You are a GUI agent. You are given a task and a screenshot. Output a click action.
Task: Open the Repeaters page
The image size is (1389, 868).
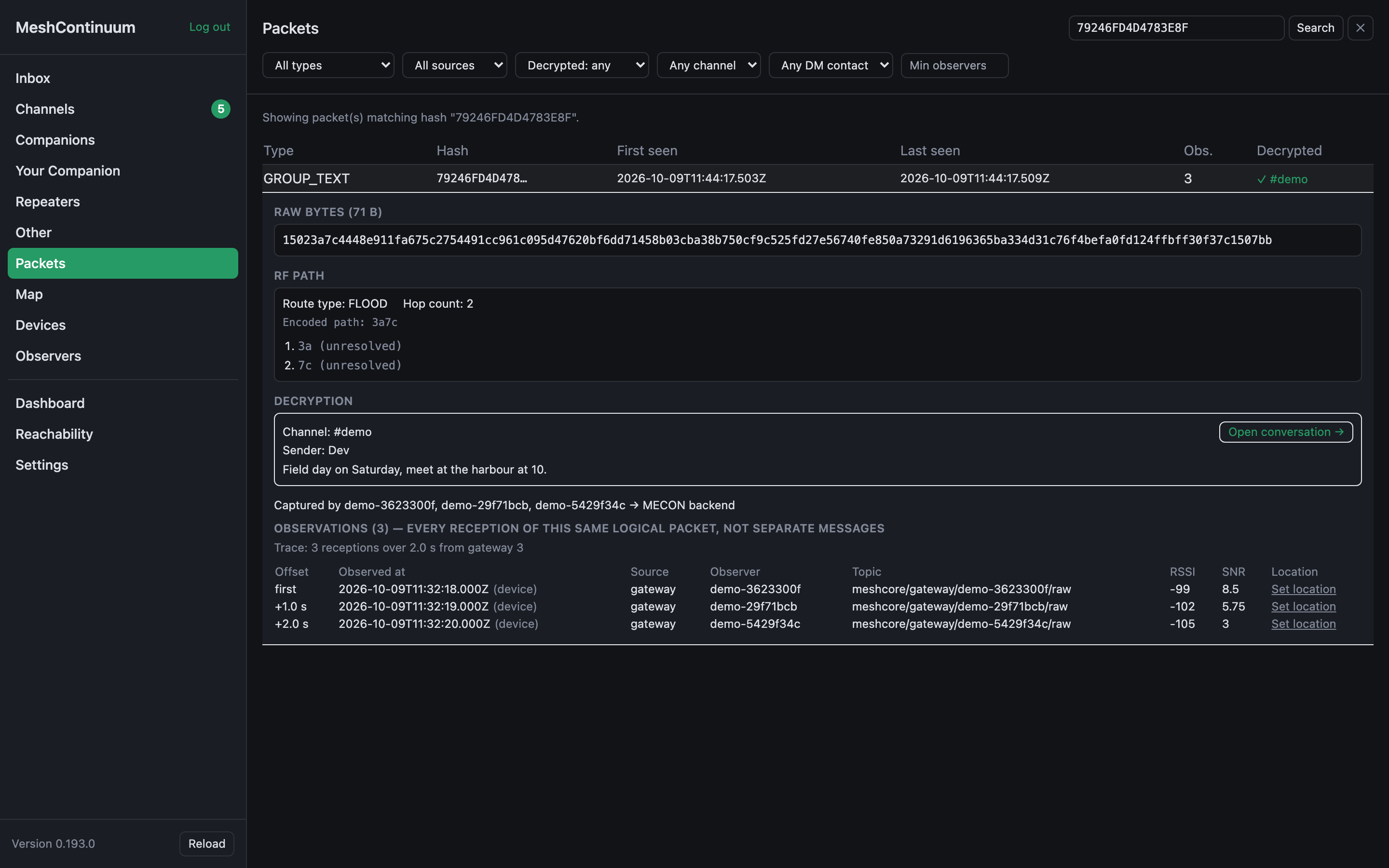(123, 202)
